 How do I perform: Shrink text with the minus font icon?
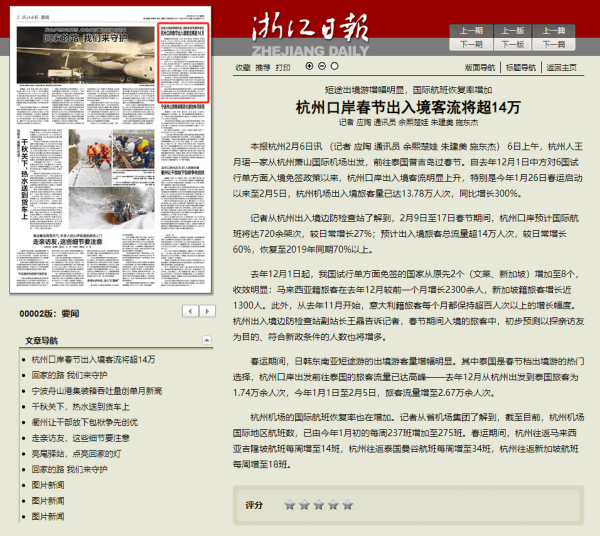[322, 66]
